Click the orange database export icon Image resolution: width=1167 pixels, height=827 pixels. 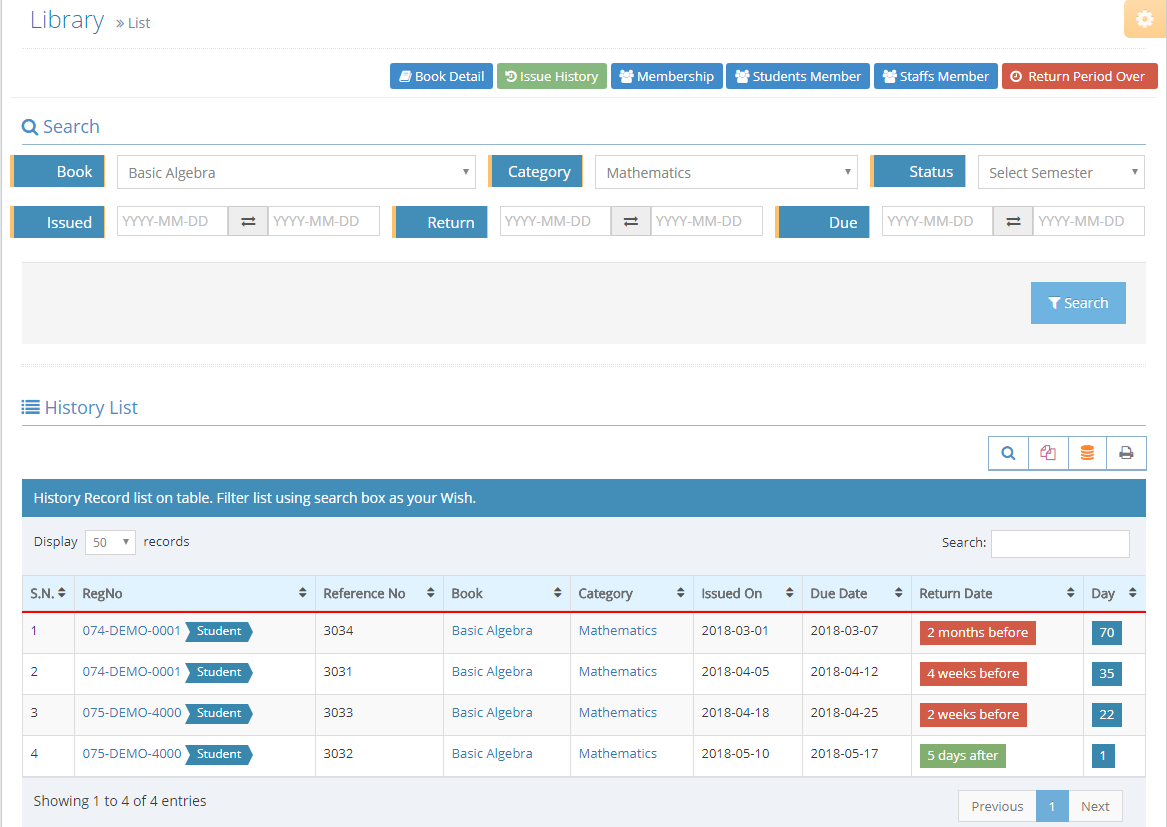click(1087, 453)
